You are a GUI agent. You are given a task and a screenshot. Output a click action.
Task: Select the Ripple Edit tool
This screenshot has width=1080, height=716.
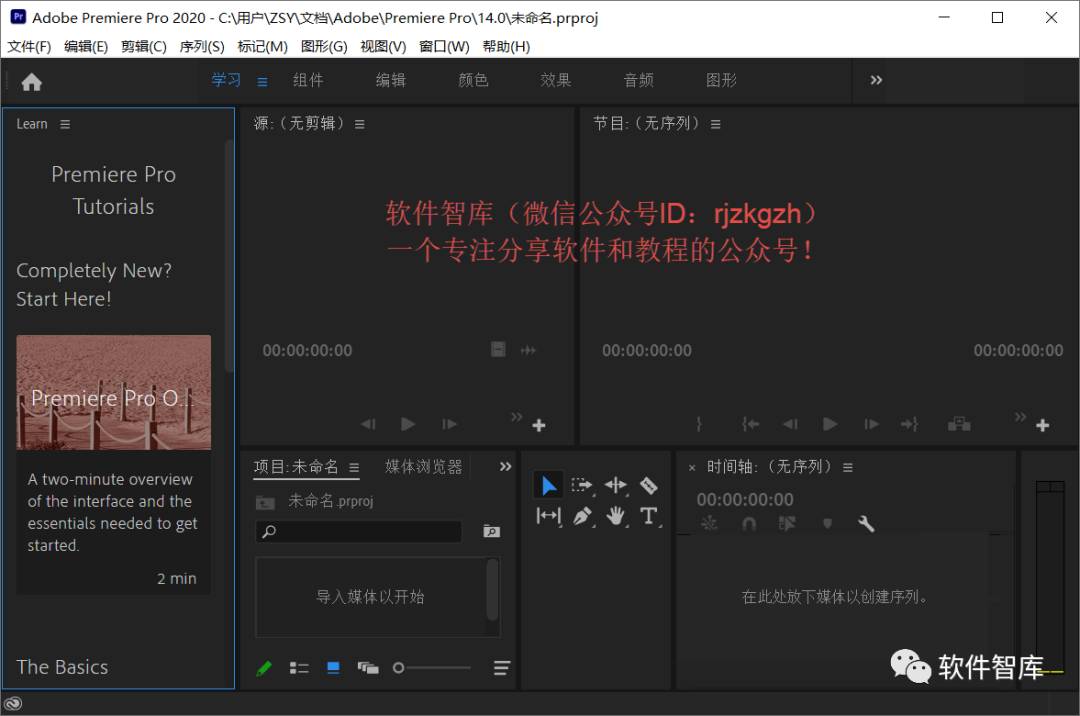click(x=616, y=485)
